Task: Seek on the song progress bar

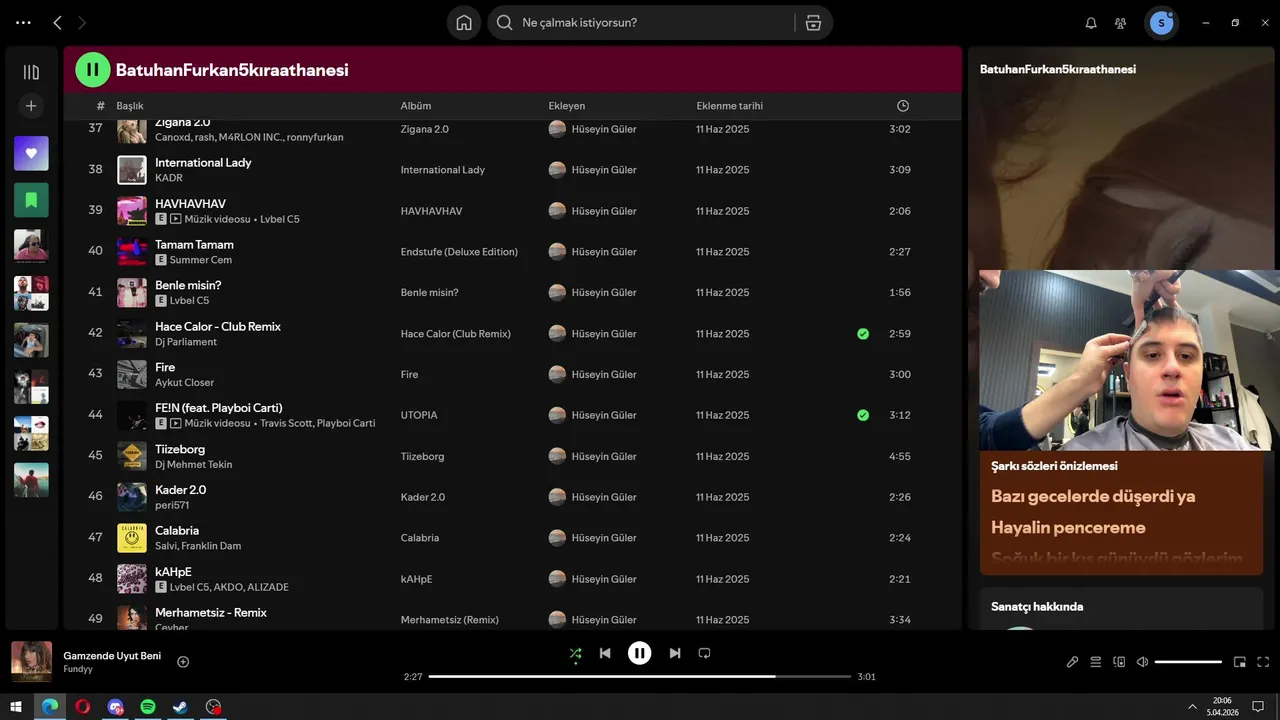Action: click(640, 677)
